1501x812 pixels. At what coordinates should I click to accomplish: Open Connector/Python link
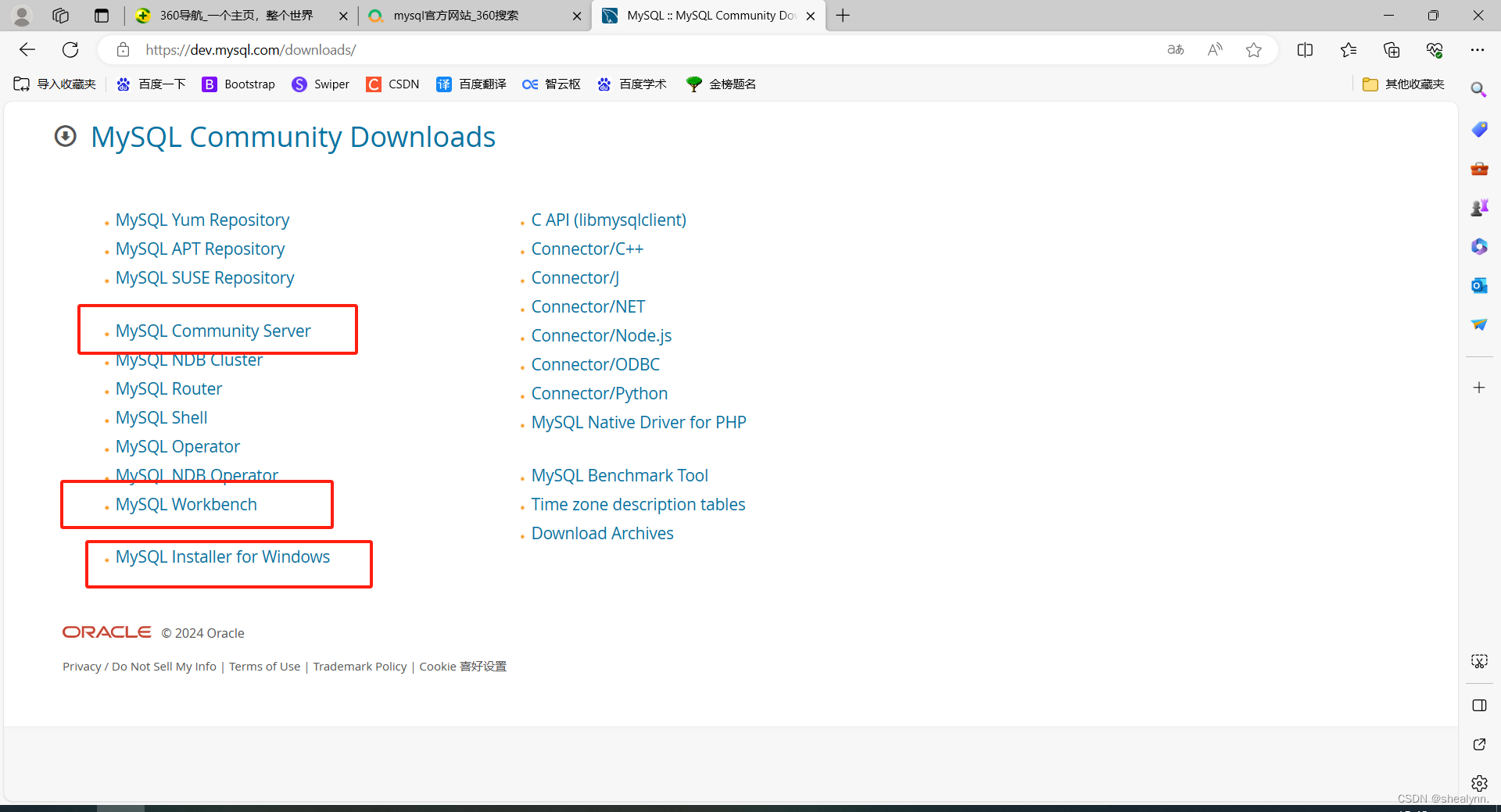click(600, 393)
